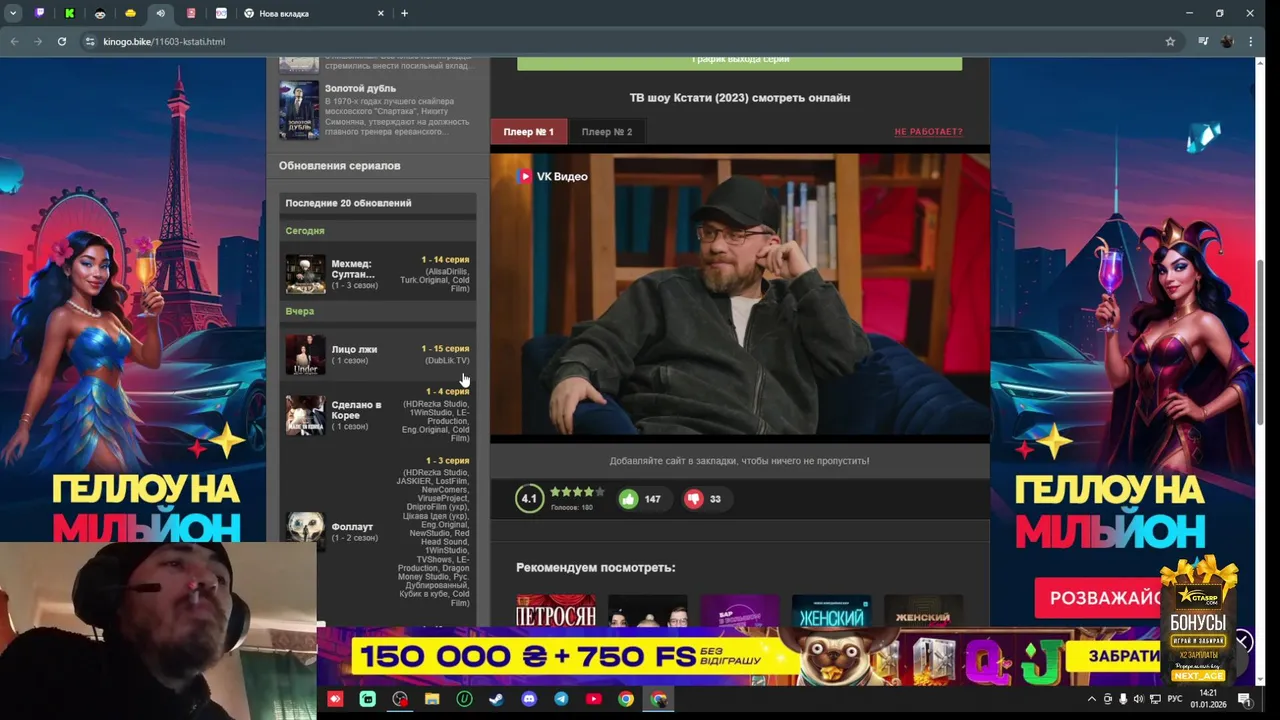The width and height of the screenshot is (1280, 720).
Task: Open Telegram from the taskbar
Action: coord(561,699)
